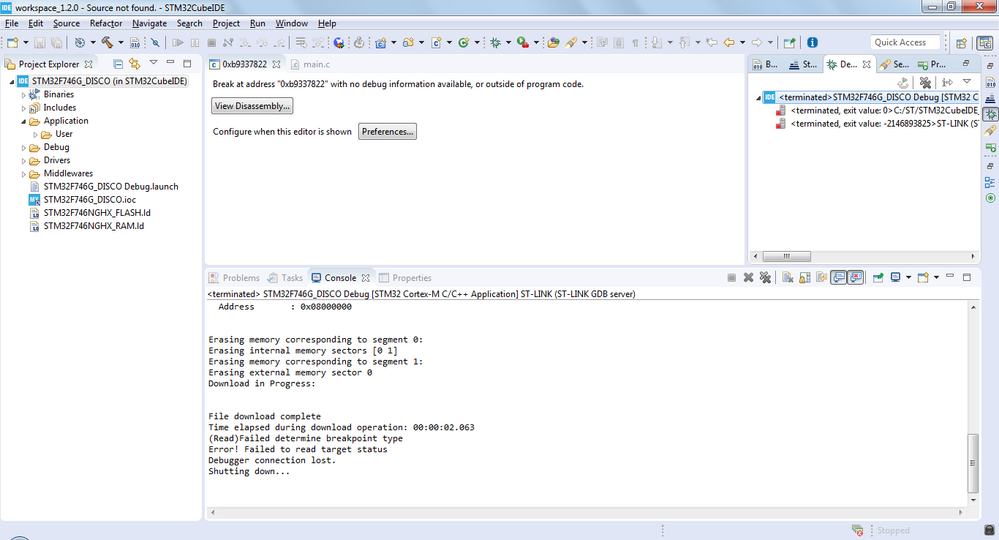This screenshot has width=999, height=540.
Task: Open the File menu
Action: point(11,24)
